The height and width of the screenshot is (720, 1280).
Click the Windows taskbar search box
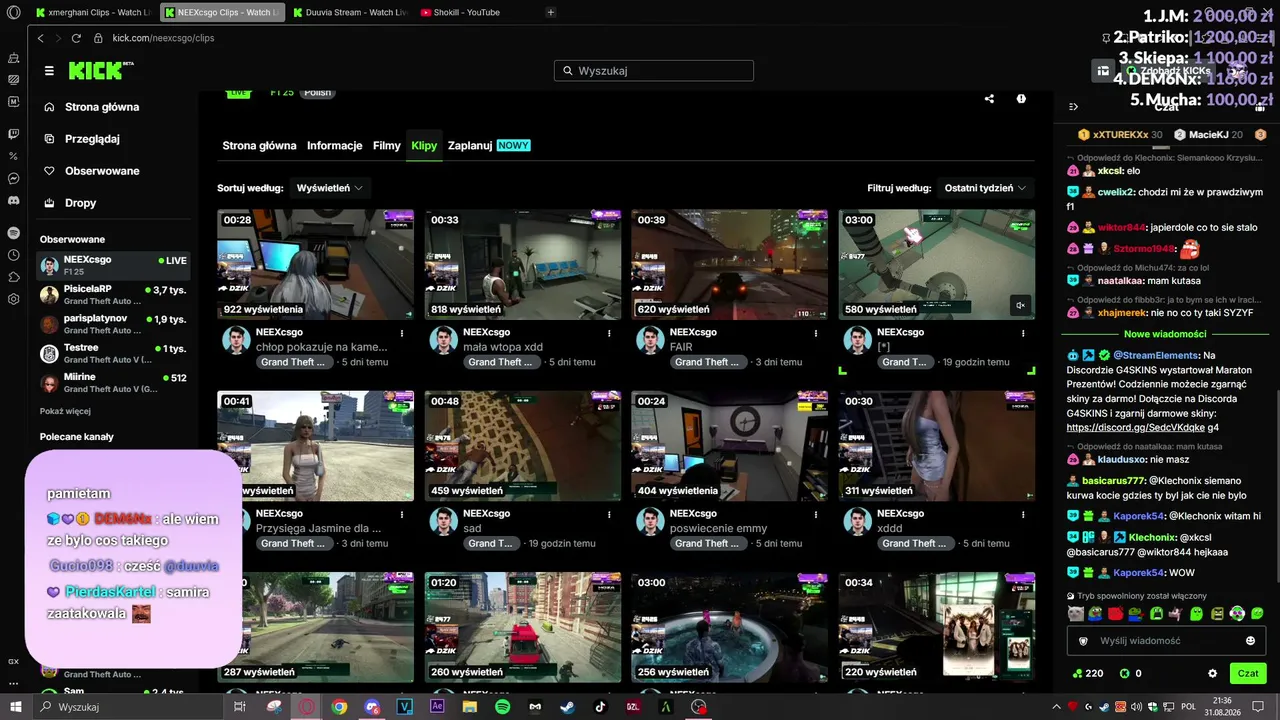click(x=128, y=707)
